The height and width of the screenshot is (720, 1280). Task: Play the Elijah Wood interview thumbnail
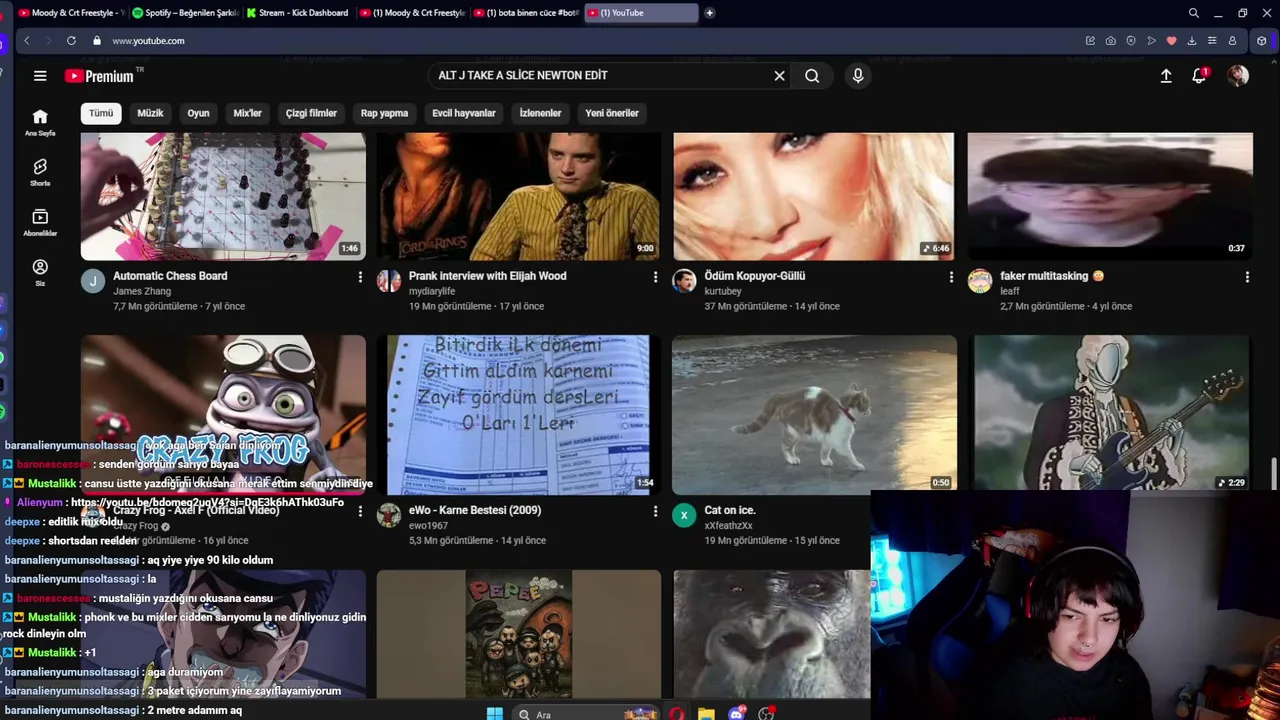[518, 196]
